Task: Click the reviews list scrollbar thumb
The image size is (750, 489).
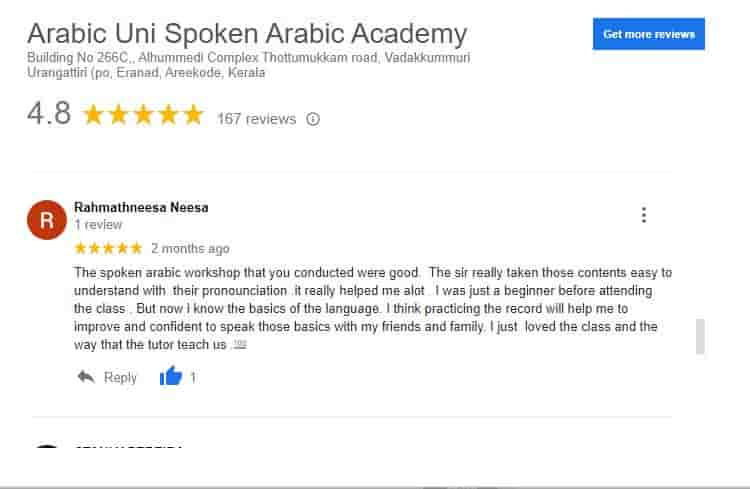Action: tap(700, 336)
